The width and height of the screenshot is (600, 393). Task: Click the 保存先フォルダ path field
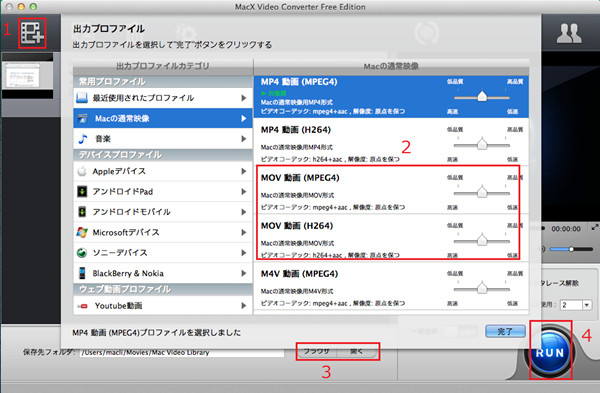coord(182,352)
